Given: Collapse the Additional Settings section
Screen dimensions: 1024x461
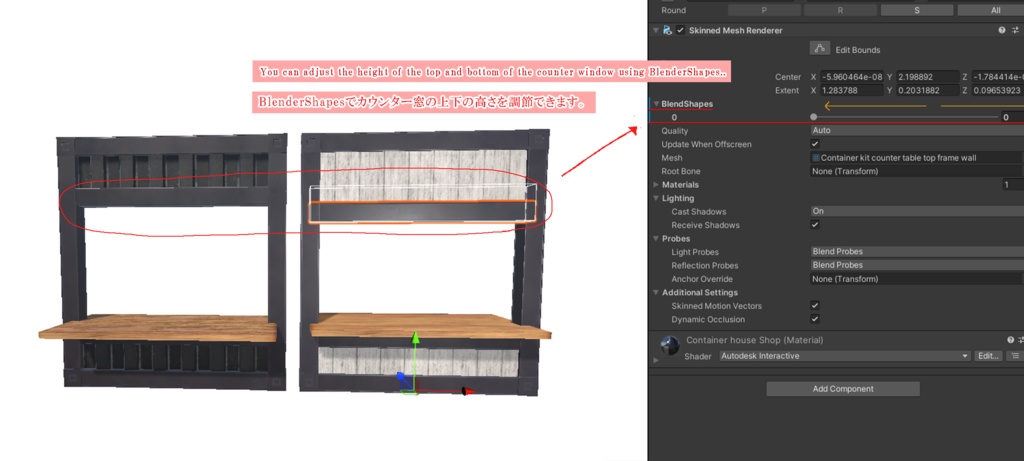Looking at the screenshot, I should pyautogui.click(x=656, y=293).
